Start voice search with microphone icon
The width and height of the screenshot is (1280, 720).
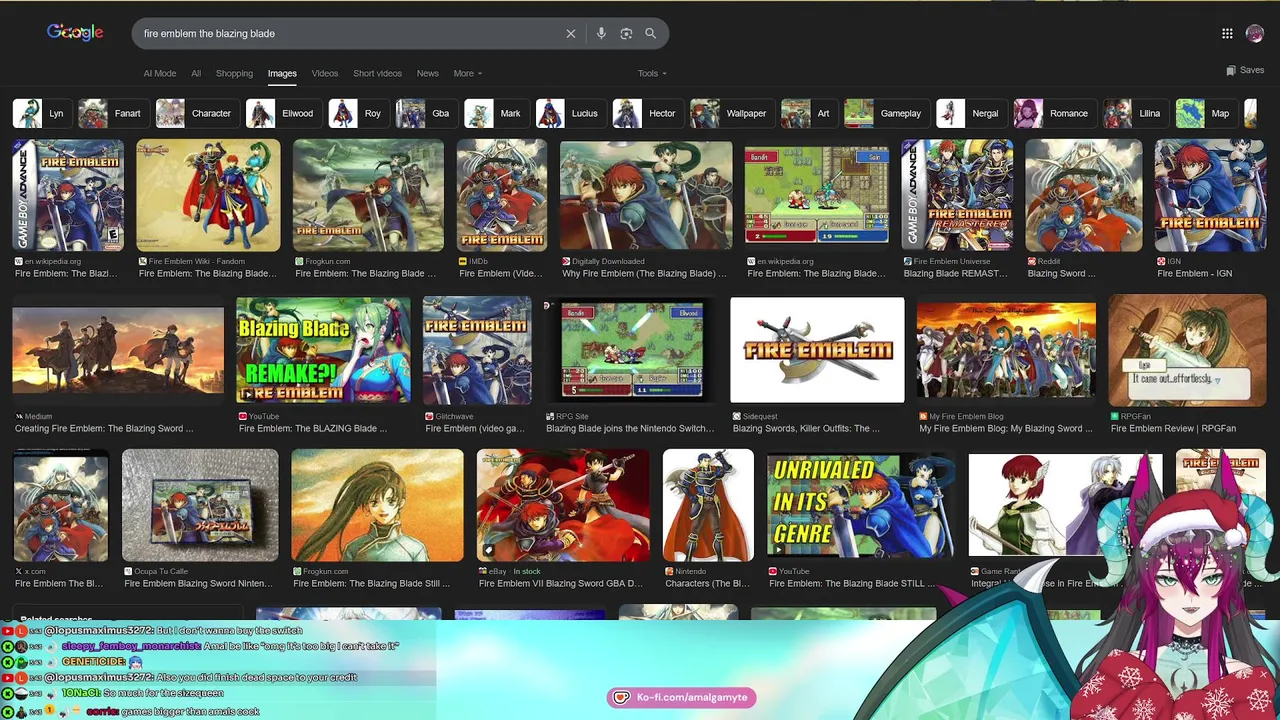pyautogui.click(x=601, y=33)
